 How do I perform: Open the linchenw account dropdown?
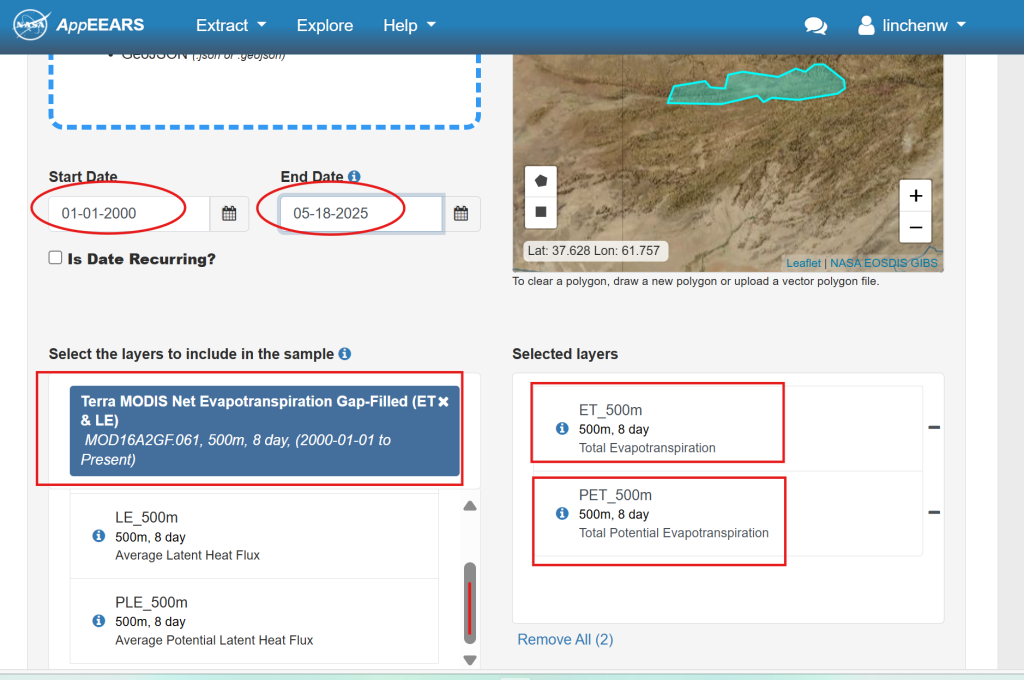pos(924,25)
